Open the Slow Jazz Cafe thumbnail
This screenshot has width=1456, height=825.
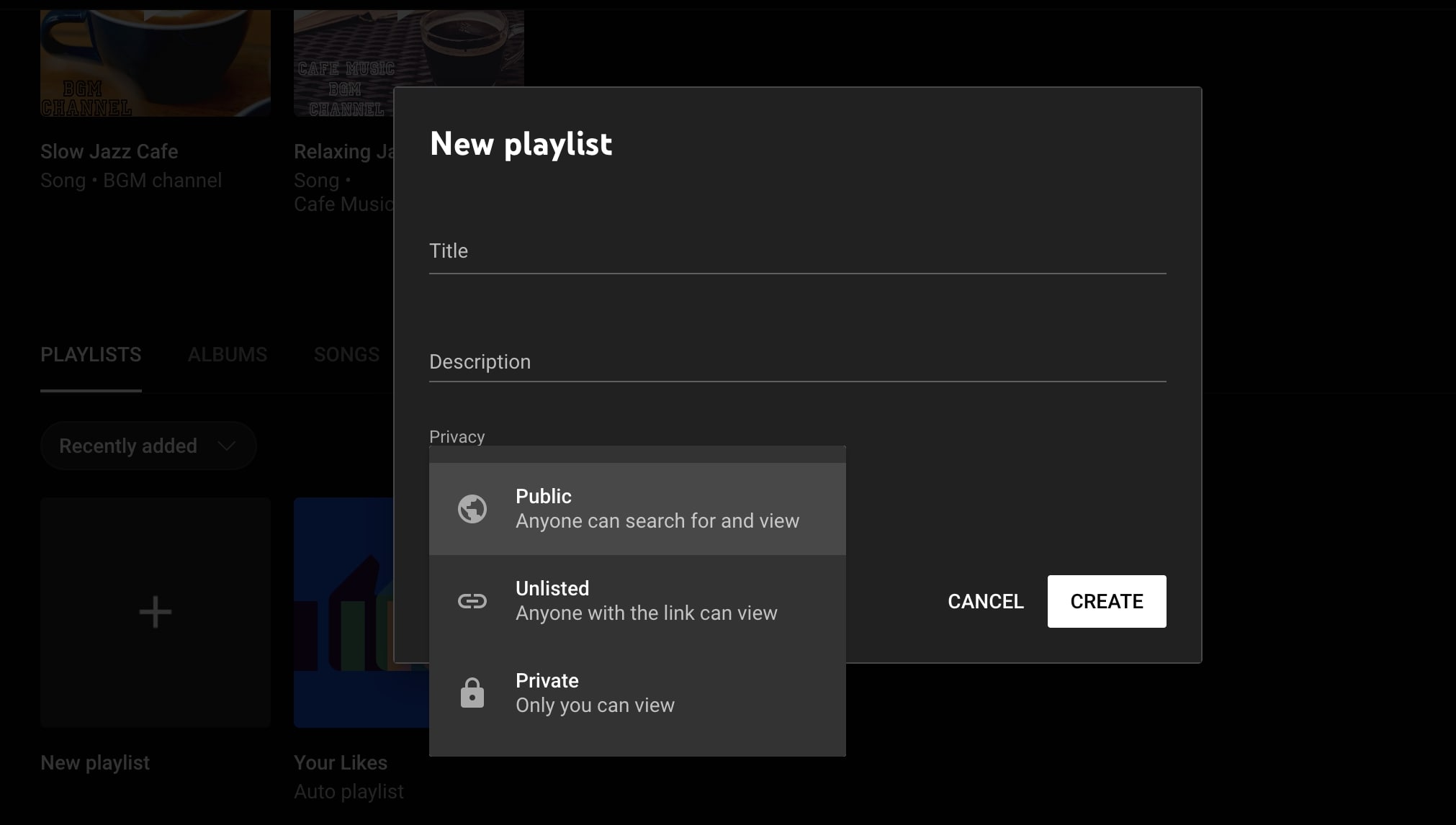(x=156, y=63)
